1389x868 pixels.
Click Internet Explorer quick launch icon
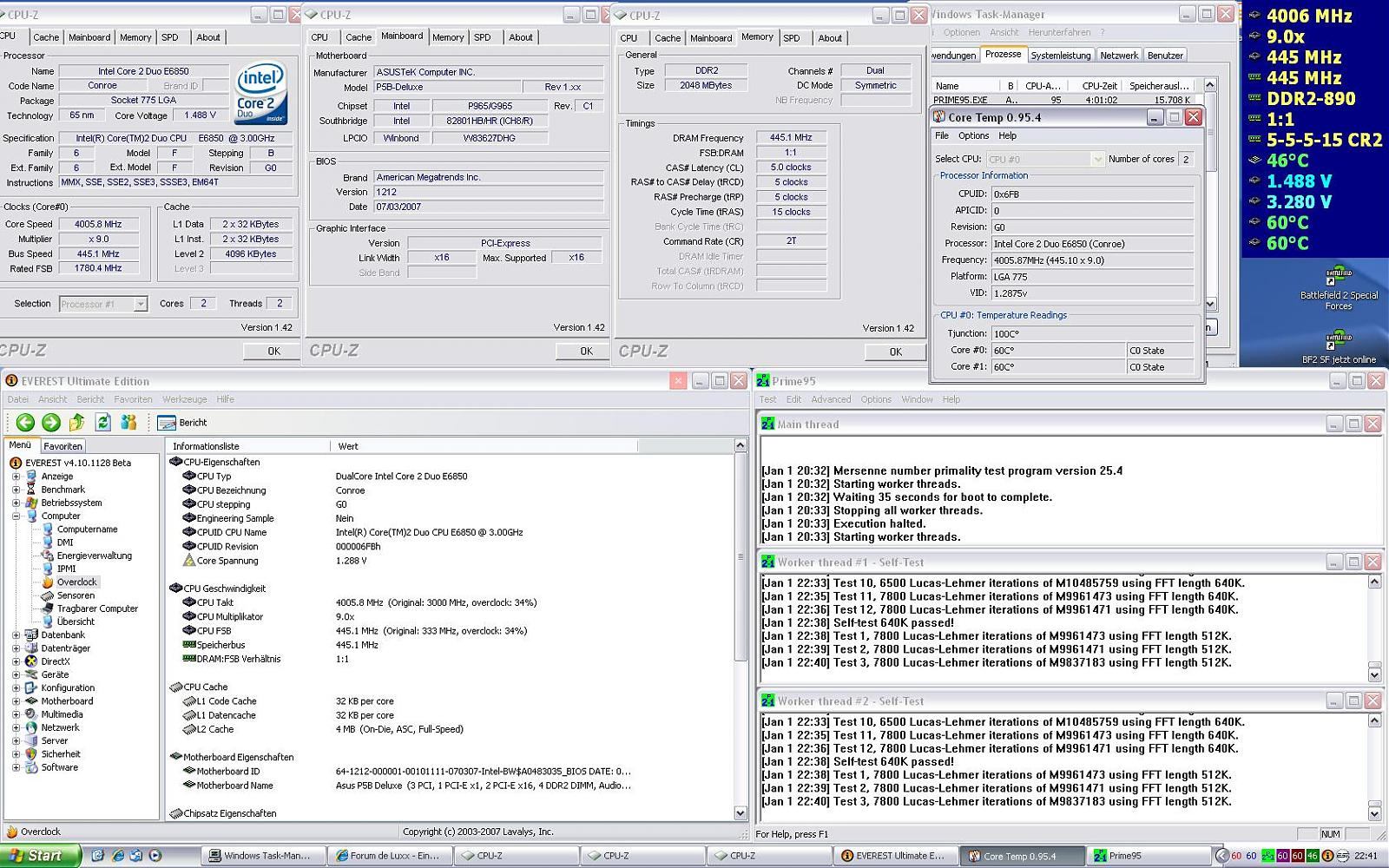click(117, 856)
